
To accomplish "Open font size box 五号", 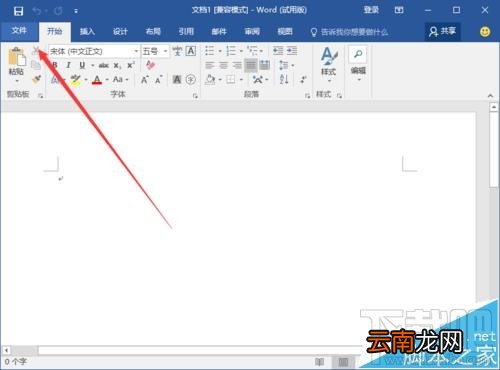I will pyautogui.click(x=155, y=51).
